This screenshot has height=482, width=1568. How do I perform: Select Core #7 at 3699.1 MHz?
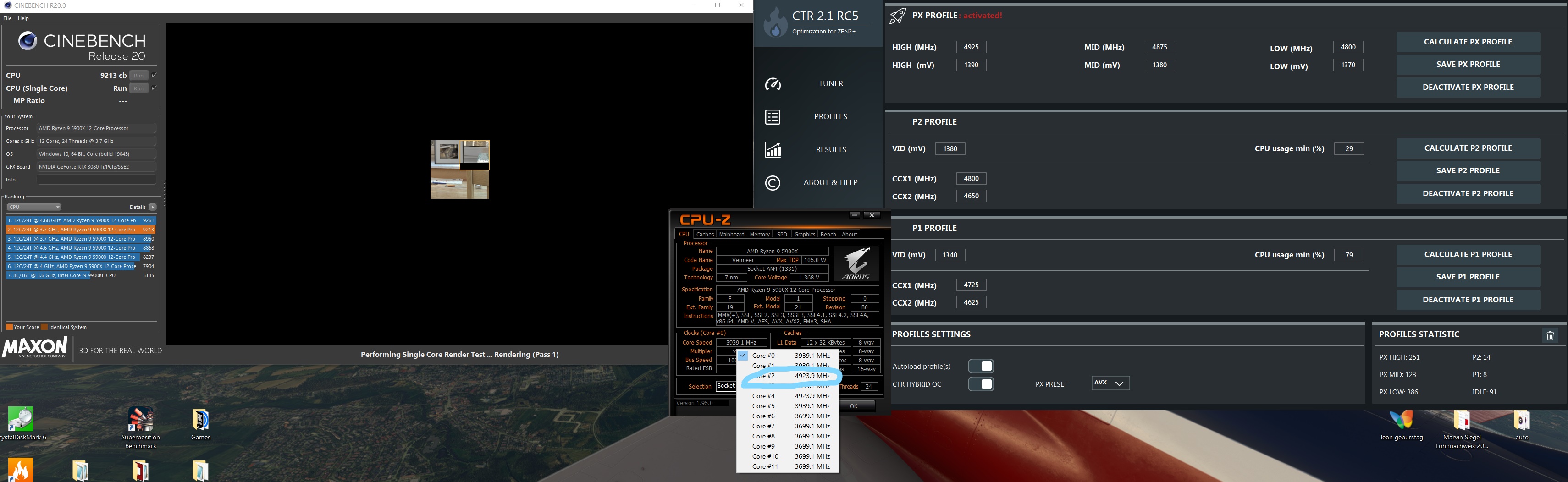coord(788,426)
